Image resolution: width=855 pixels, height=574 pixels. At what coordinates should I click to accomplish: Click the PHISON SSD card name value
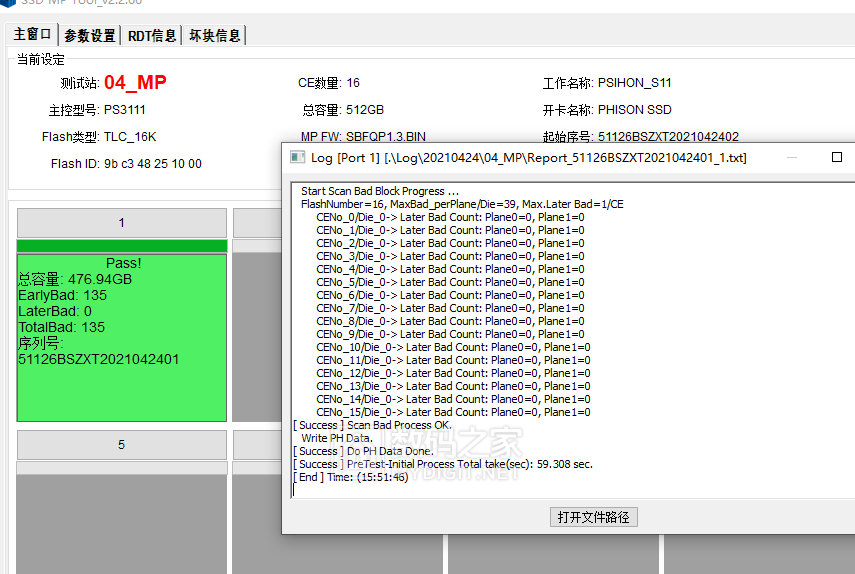pos(635,110)
